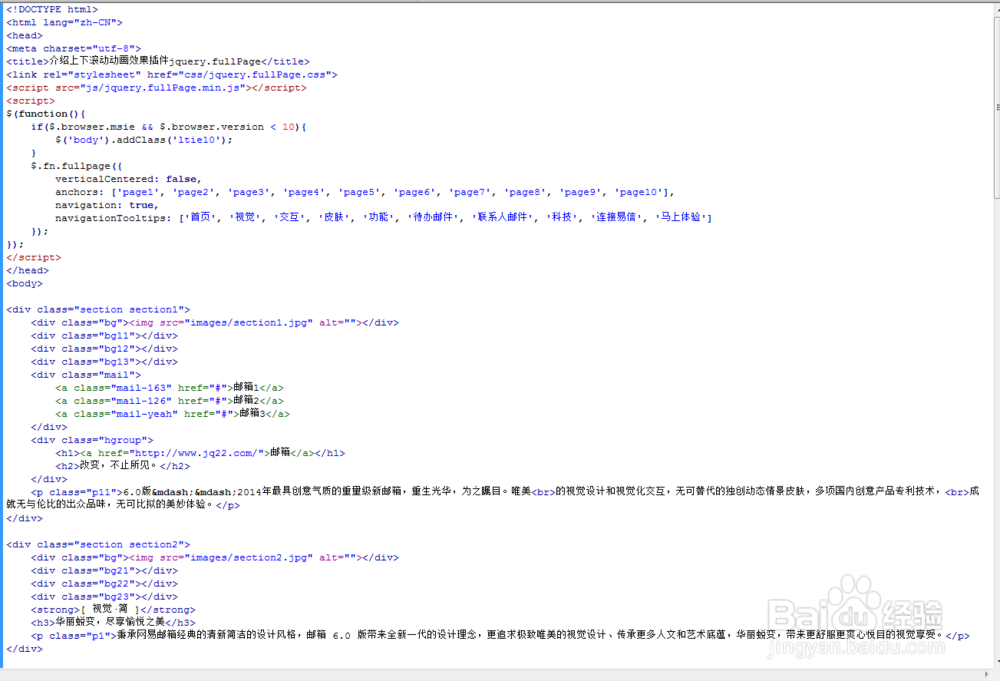Click the '$.fn.fullpage({' line
1000x681 pixels.
(x=77, y=166)
